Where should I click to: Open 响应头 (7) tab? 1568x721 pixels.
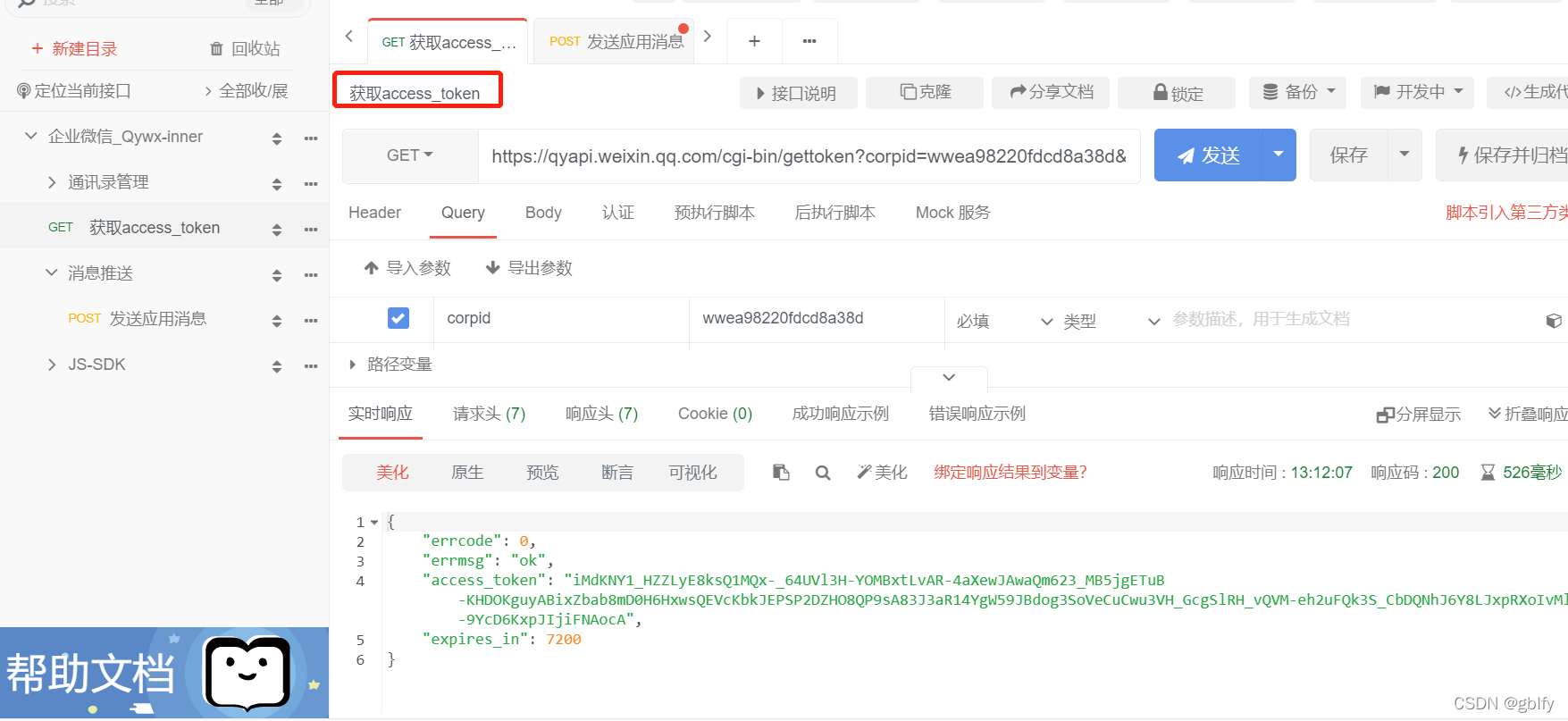(x=602, y=414)
